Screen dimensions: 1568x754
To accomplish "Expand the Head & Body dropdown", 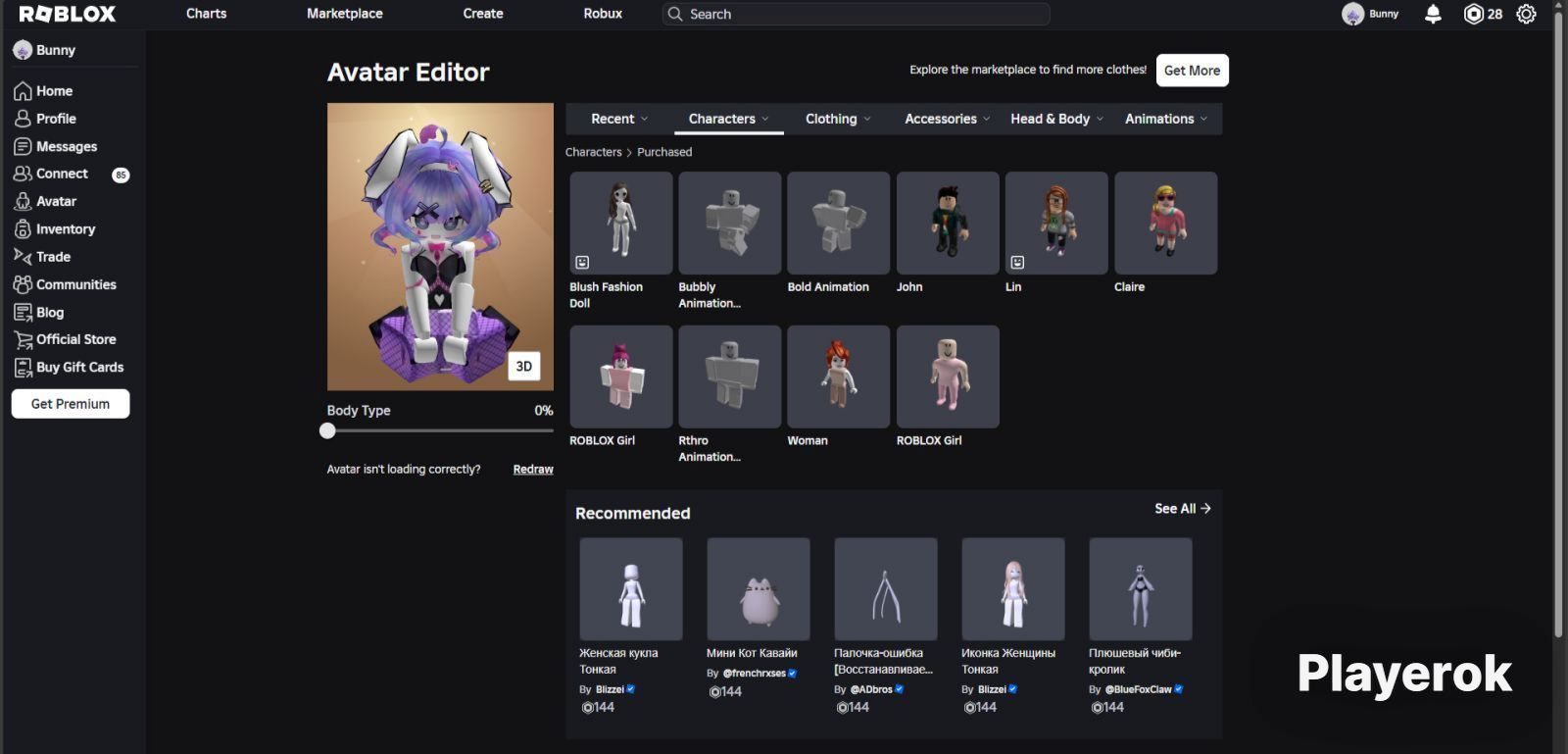I will [1056, 119].
